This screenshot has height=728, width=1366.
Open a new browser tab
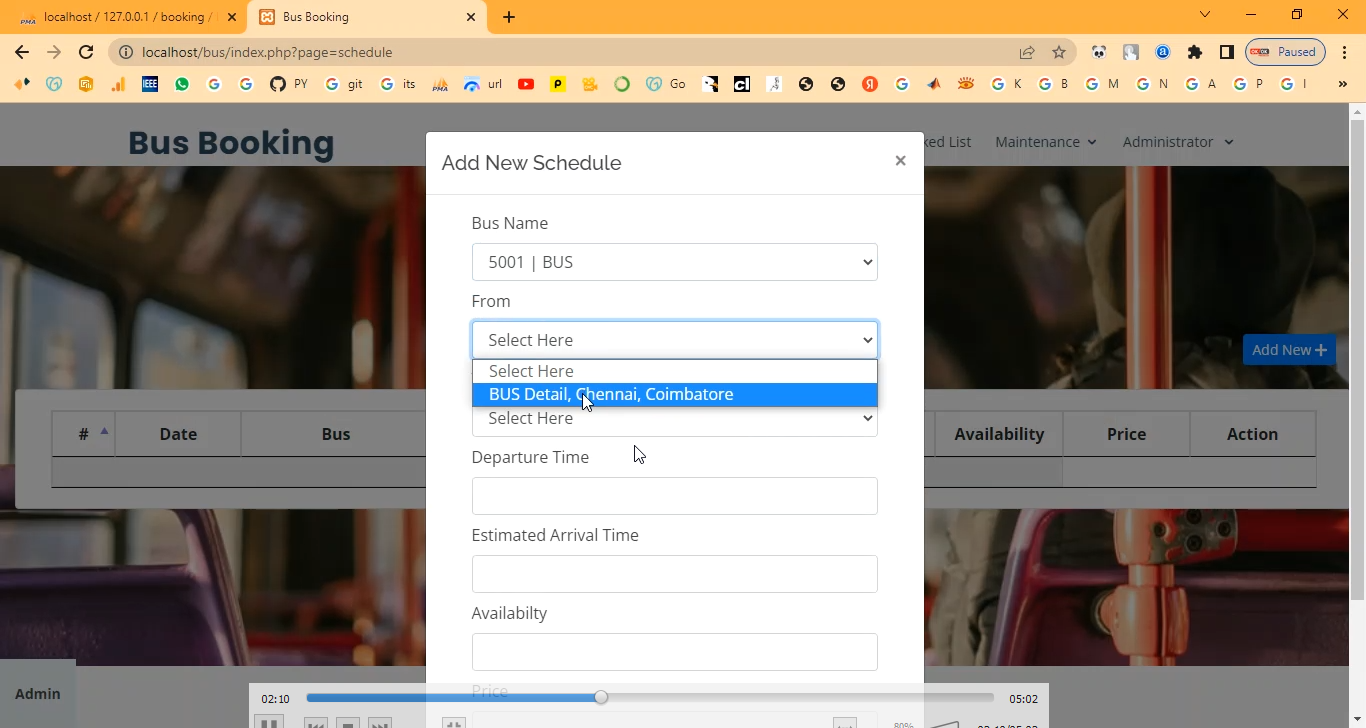[509, 17]
